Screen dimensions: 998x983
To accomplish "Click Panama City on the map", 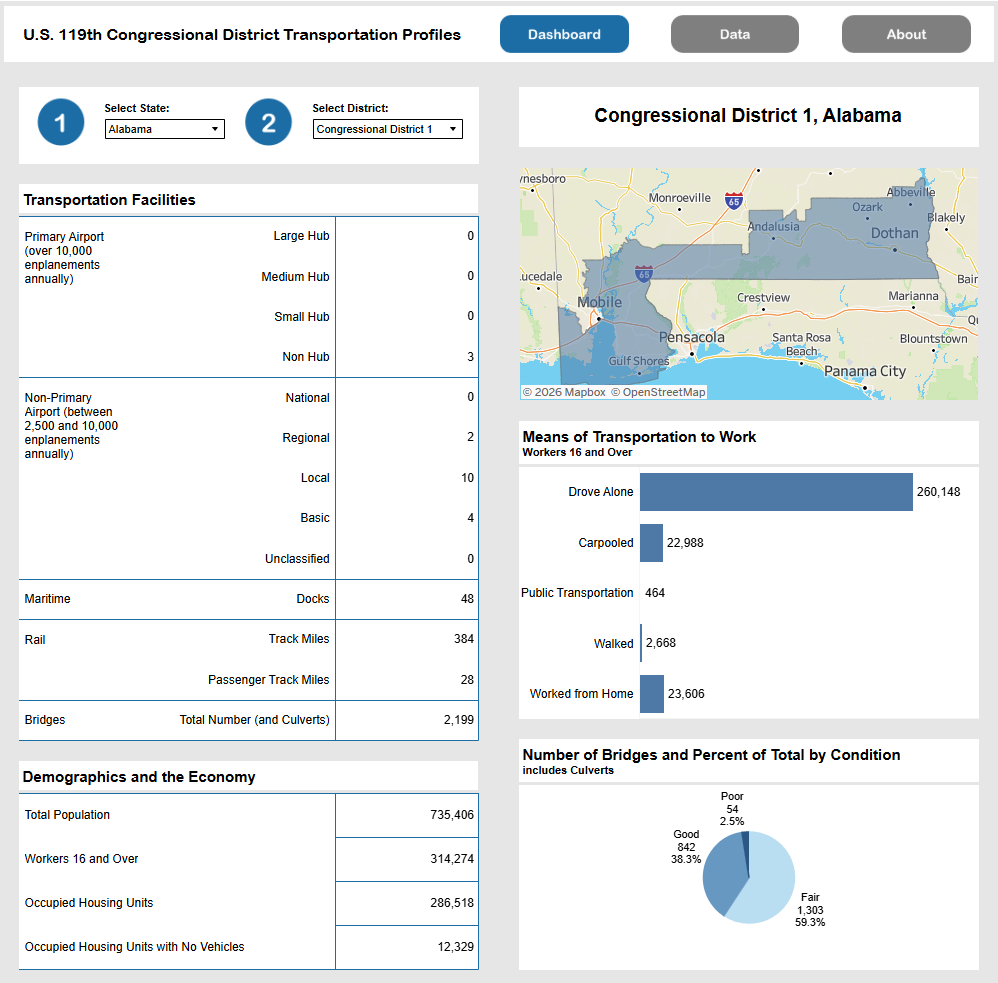I will (x=865, y=371).
